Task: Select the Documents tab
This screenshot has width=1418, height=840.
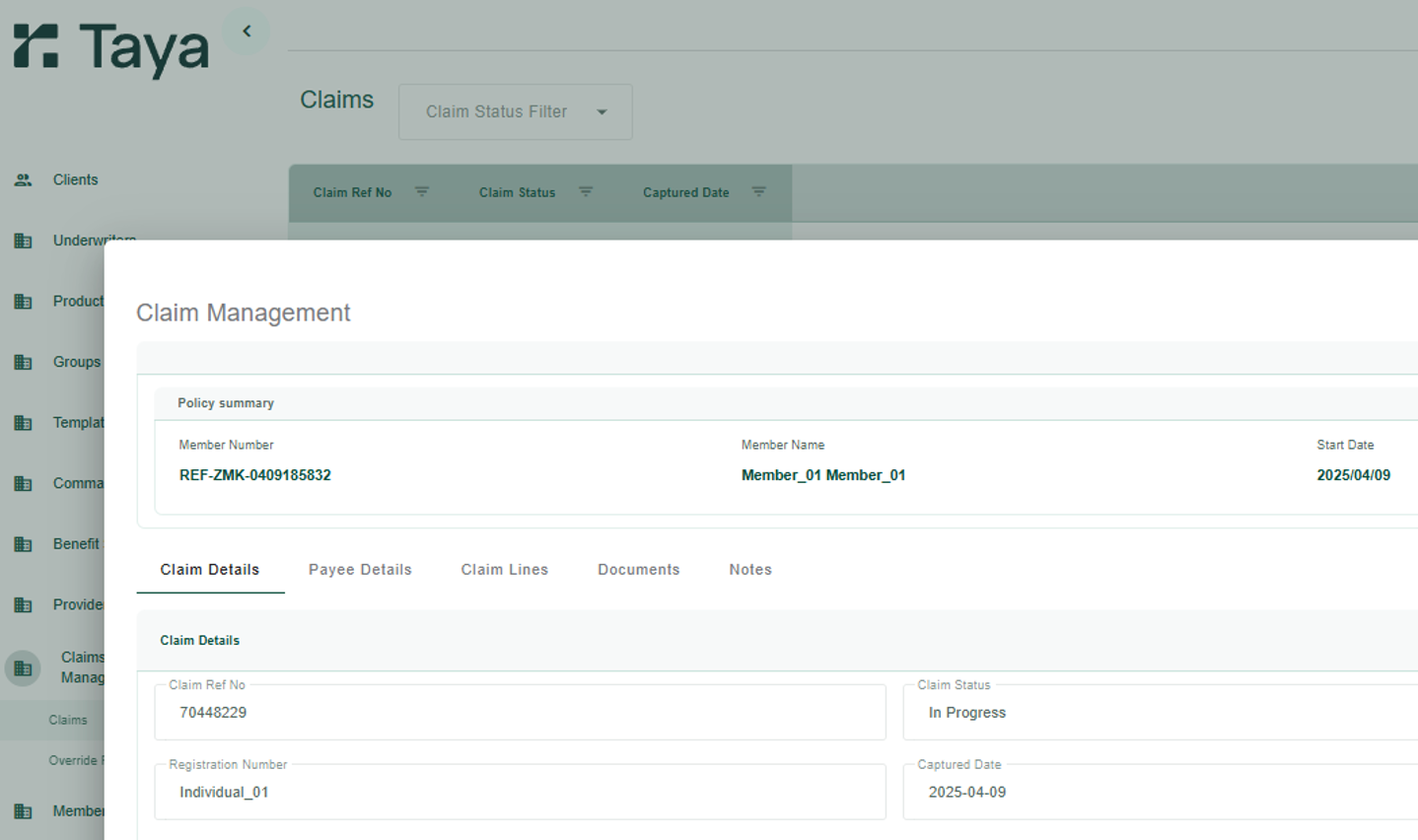Action: 638,570
